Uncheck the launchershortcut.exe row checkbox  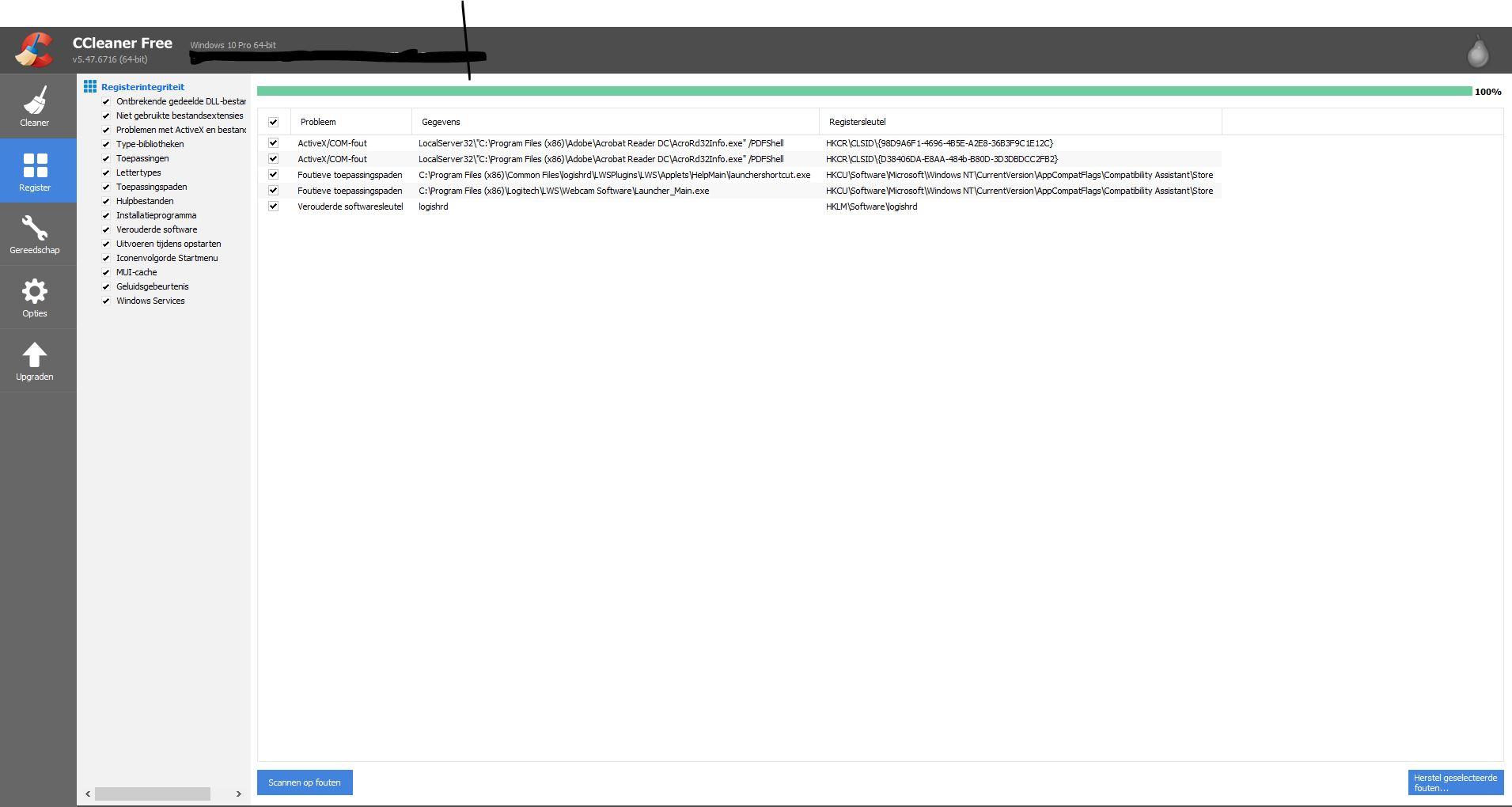click(273, 175)
